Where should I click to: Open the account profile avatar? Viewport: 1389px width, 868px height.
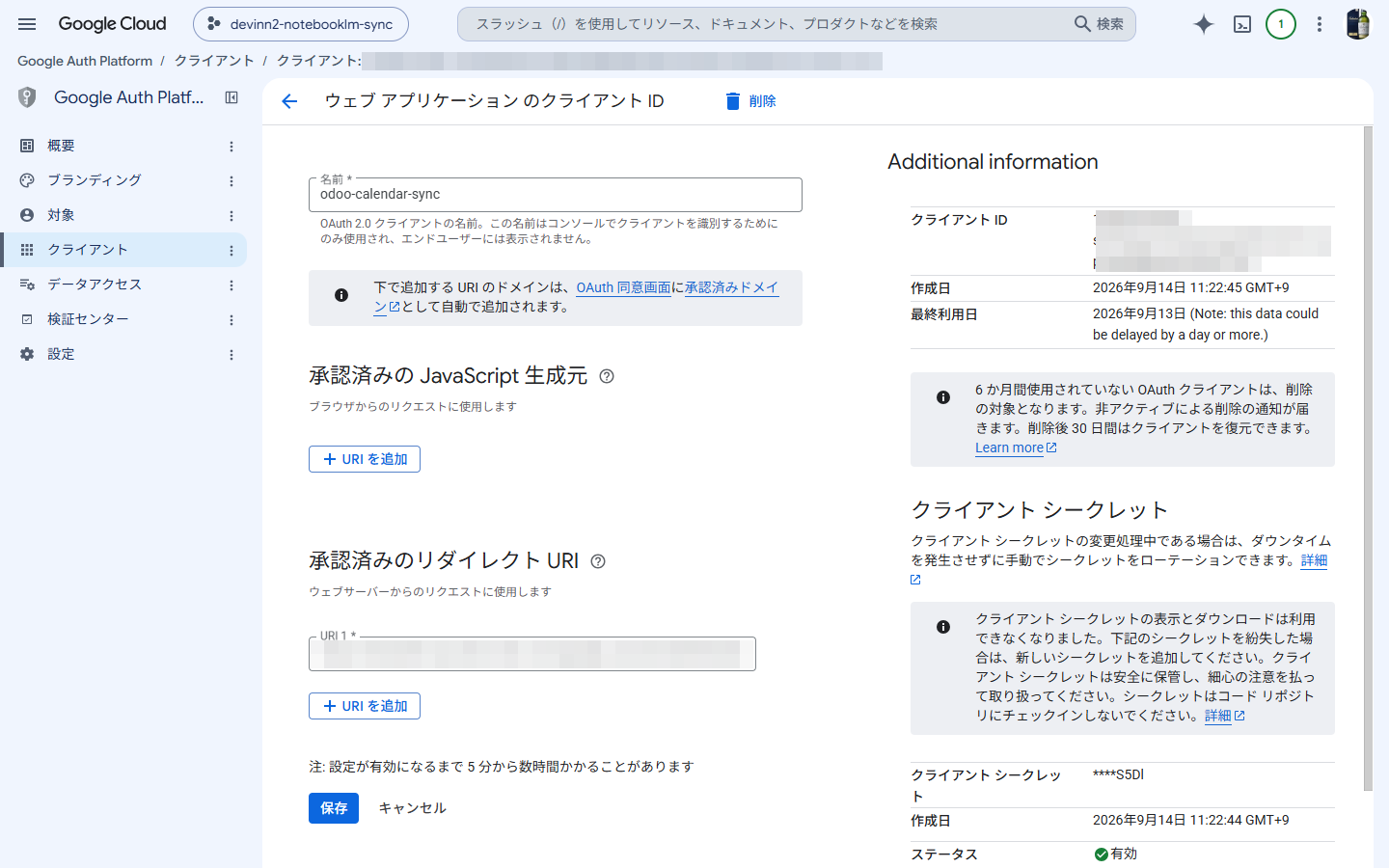[1358, 24]
